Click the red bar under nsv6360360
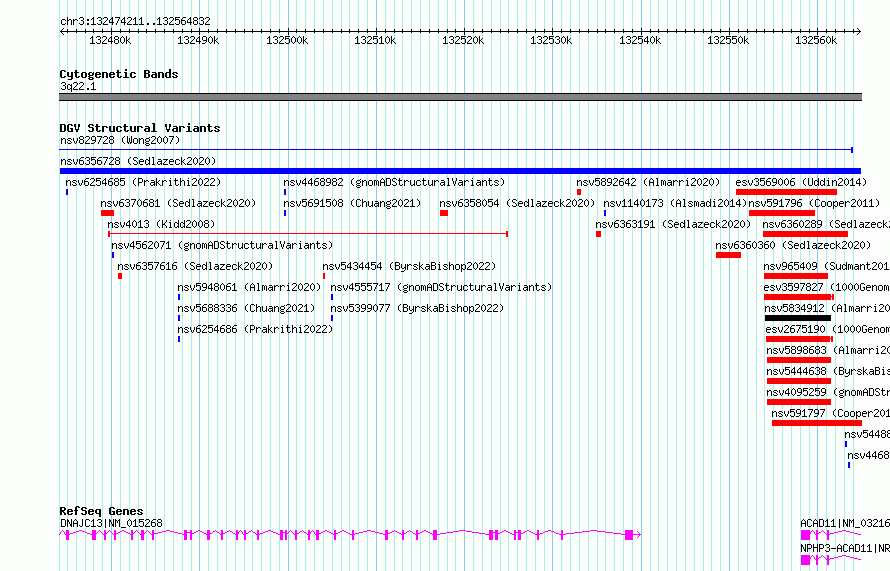Image resolution: width=890 pixels, height=571 pixels. tap(728, 255)
